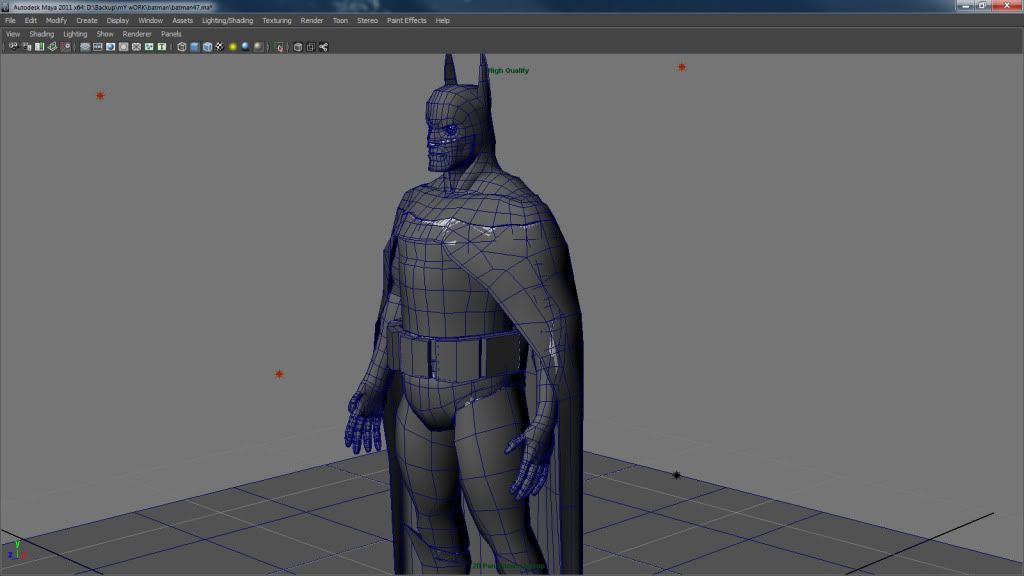Open the Shading dropdown
Image resolution: width=1024 pixels, height=576 pixels.
coord(42,33)
